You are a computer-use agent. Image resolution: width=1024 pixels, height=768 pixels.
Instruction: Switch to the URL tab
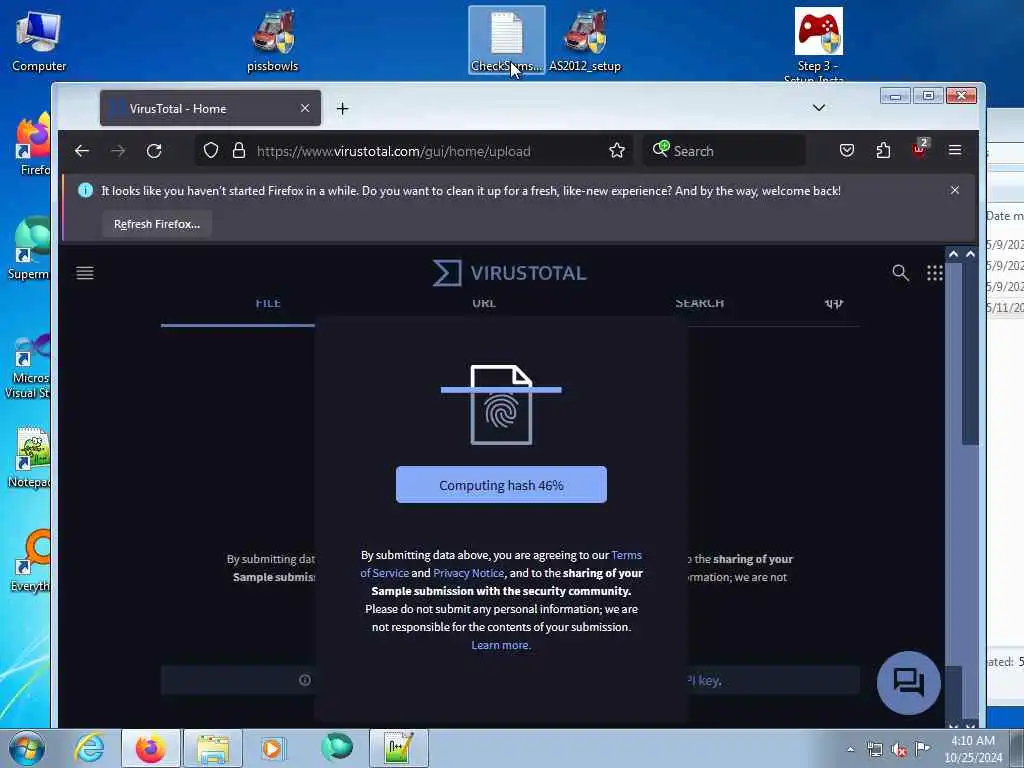484,303
